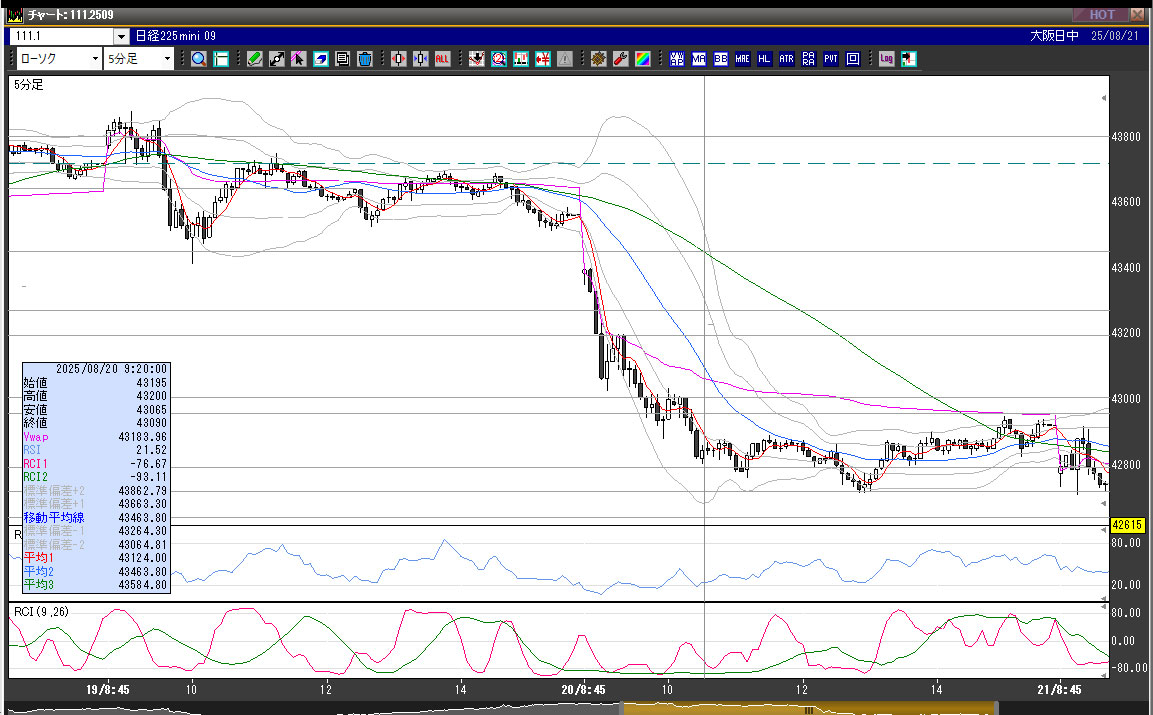The width and height of the screenshot is (1153, 715).
Task: Click the 大阪日中 session label
Action: [1054, 36]
